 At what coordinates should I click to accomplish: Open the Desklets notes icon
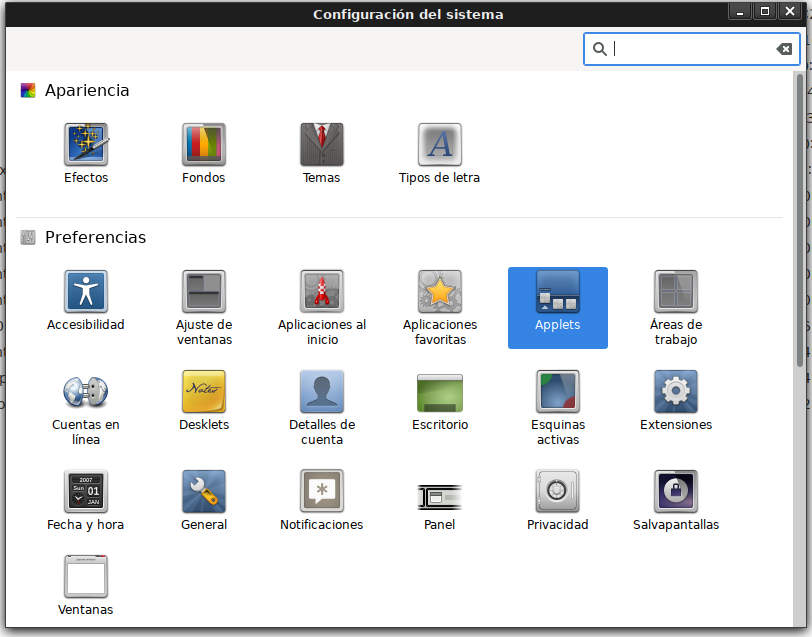click(204, 392)
